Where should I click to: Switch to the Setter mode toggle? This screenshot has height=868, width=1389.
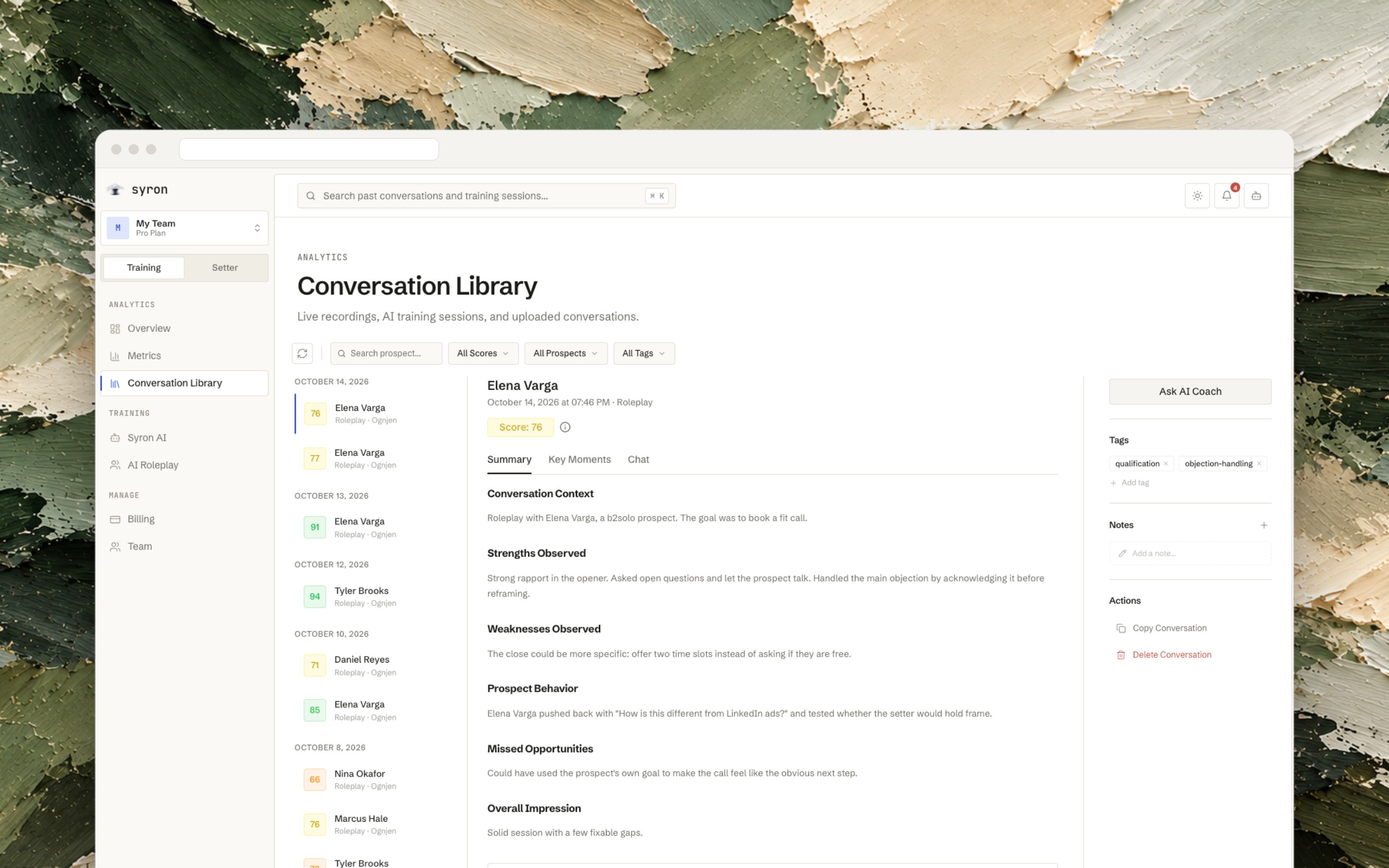pyautogui.click(x=225, y=267)
